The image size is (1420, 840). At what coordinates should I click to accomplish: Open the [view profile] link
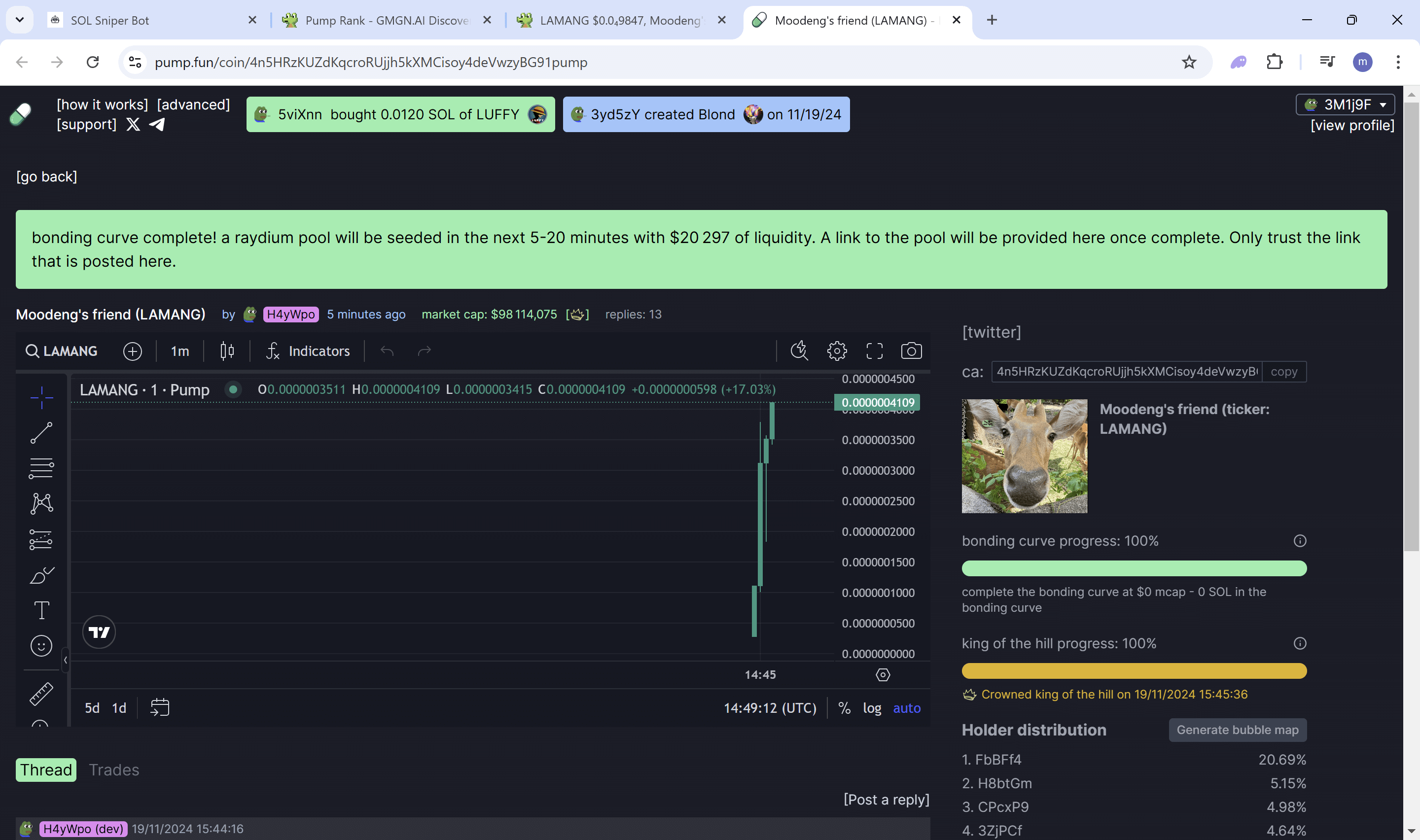1352,125
